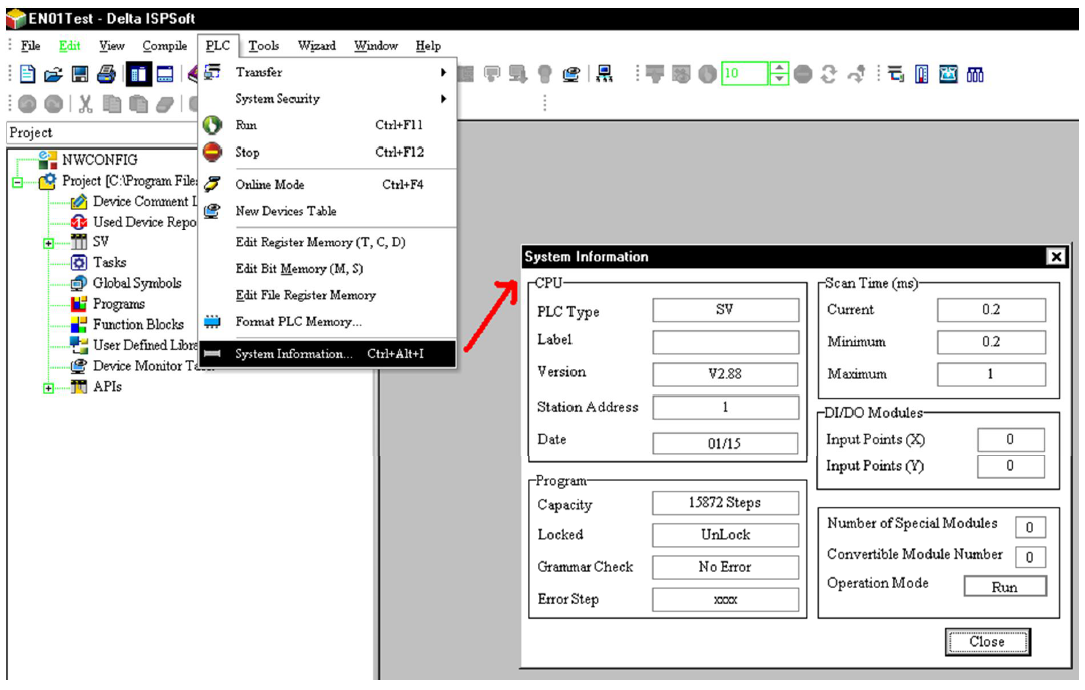The height and width of the screenshot is (690, 1085).
Task: Select Online Mode from the PLC menu
Action: [x=328, y=185]
